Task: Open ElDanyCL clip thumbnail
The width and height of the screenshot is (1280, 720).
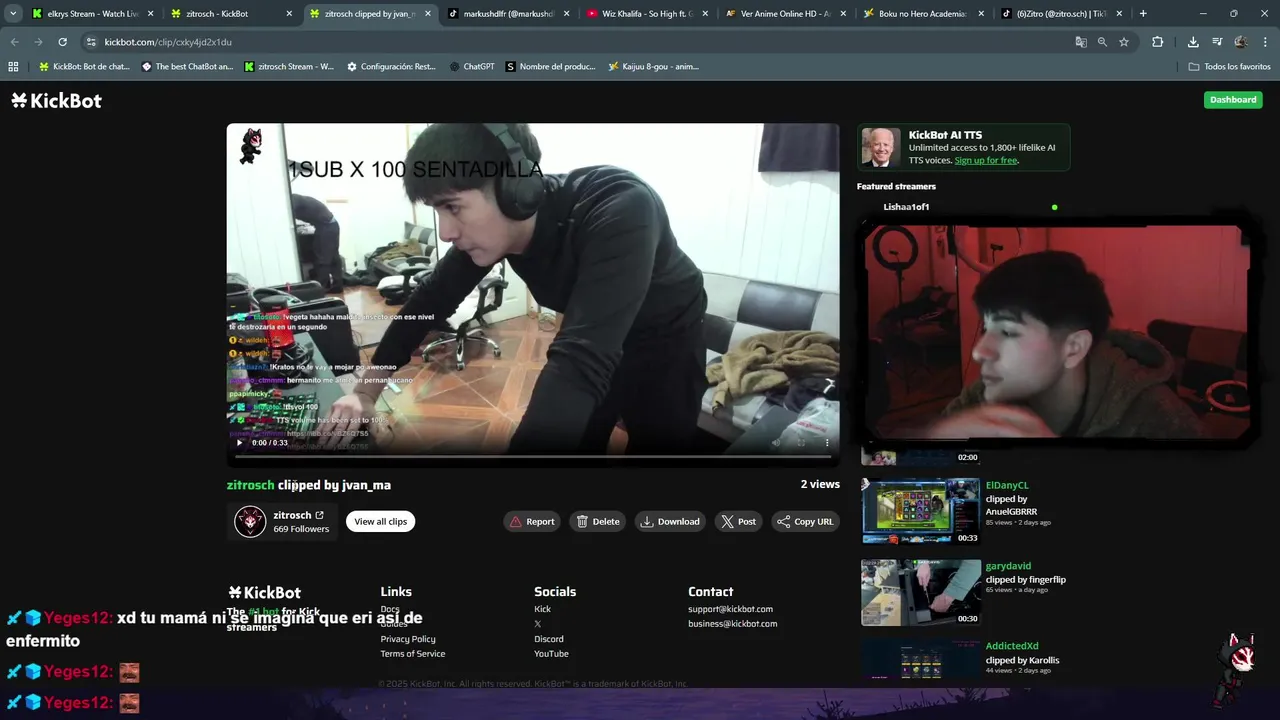Action: pyautogui.click(x=920, y=511)
